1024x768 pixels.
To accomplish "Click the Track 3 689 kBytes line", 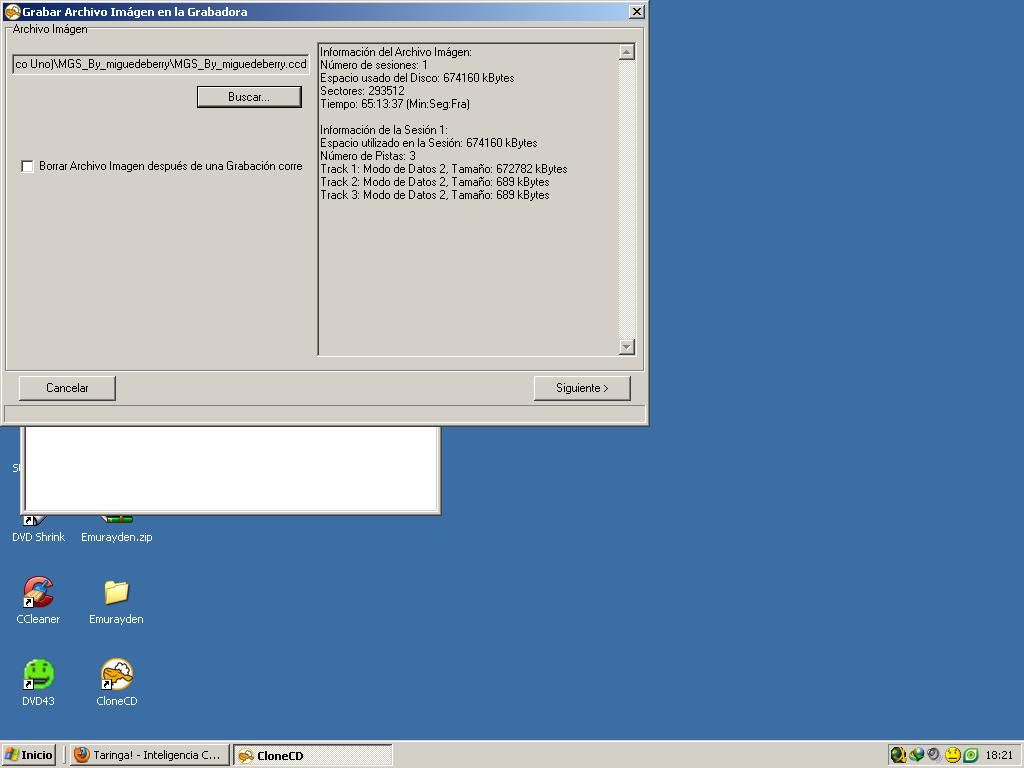I will pyautogui.click(x=435, y=195).
